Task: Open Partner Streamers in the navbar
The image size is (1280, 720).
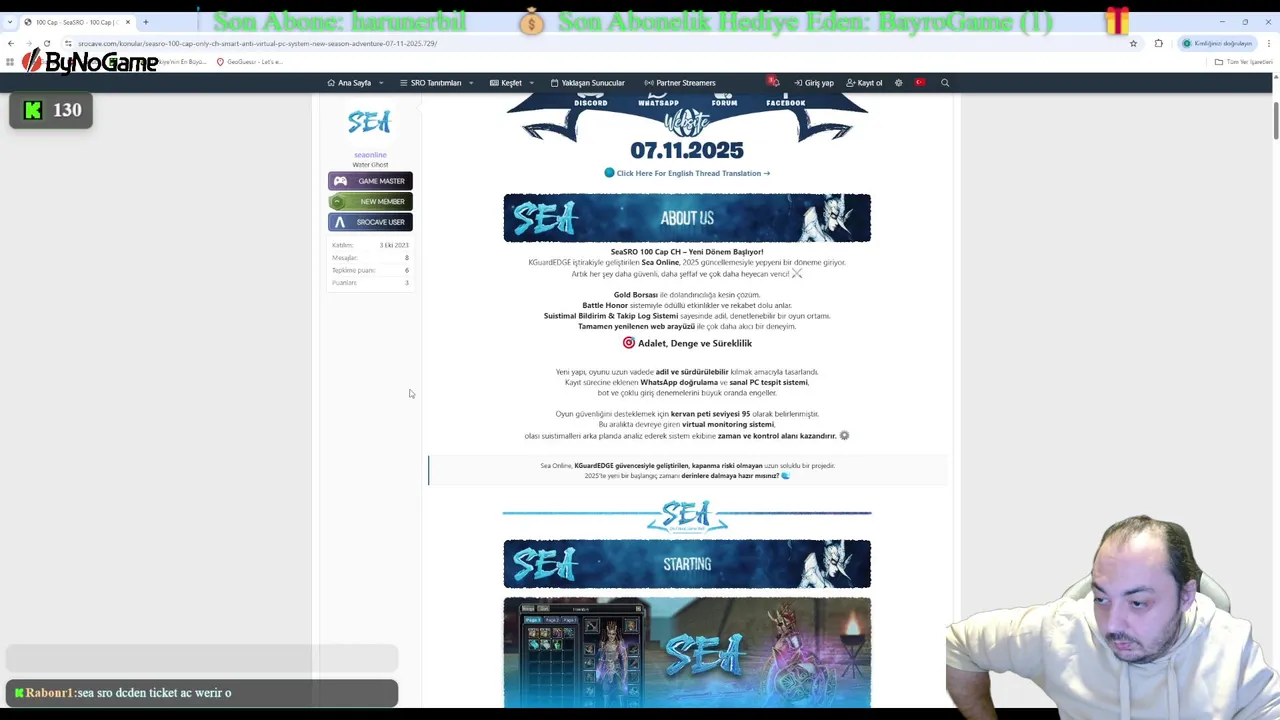Action: 680,83
